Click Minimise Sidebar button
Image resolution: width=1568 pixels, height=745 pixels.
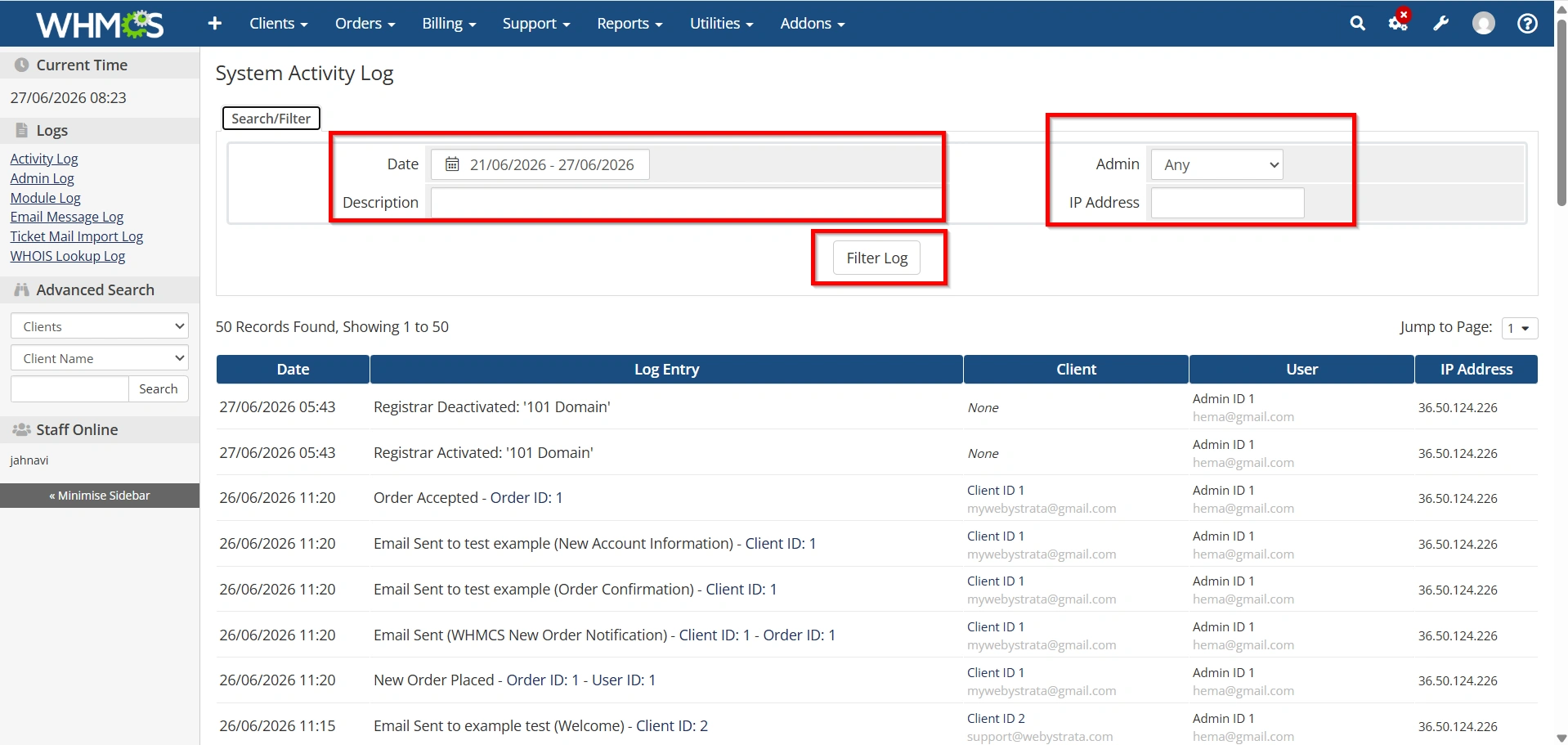click(x=100, y=496)
